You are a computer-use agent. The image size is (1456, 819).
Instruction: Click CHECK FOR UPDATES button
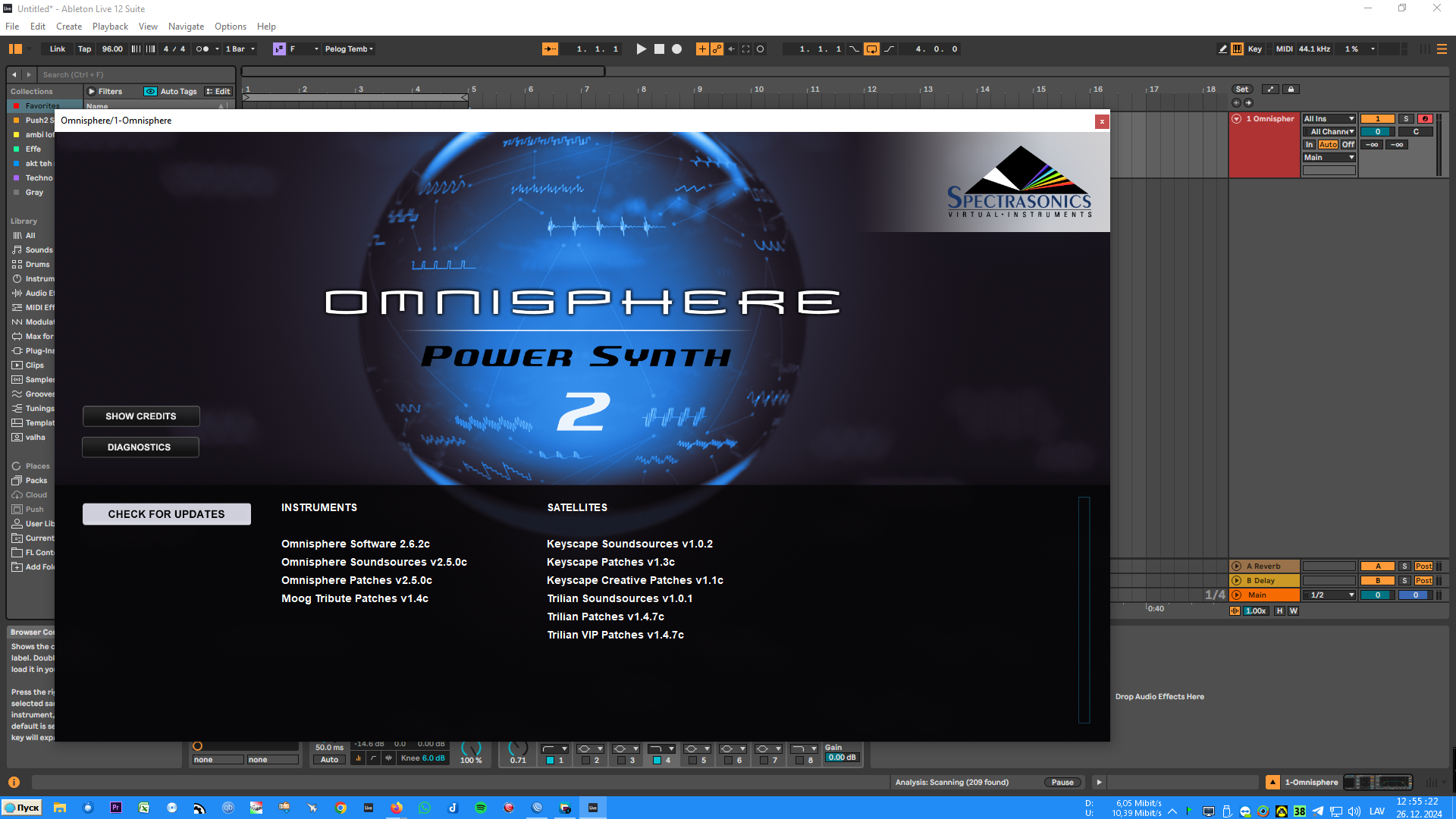point(167,514)
